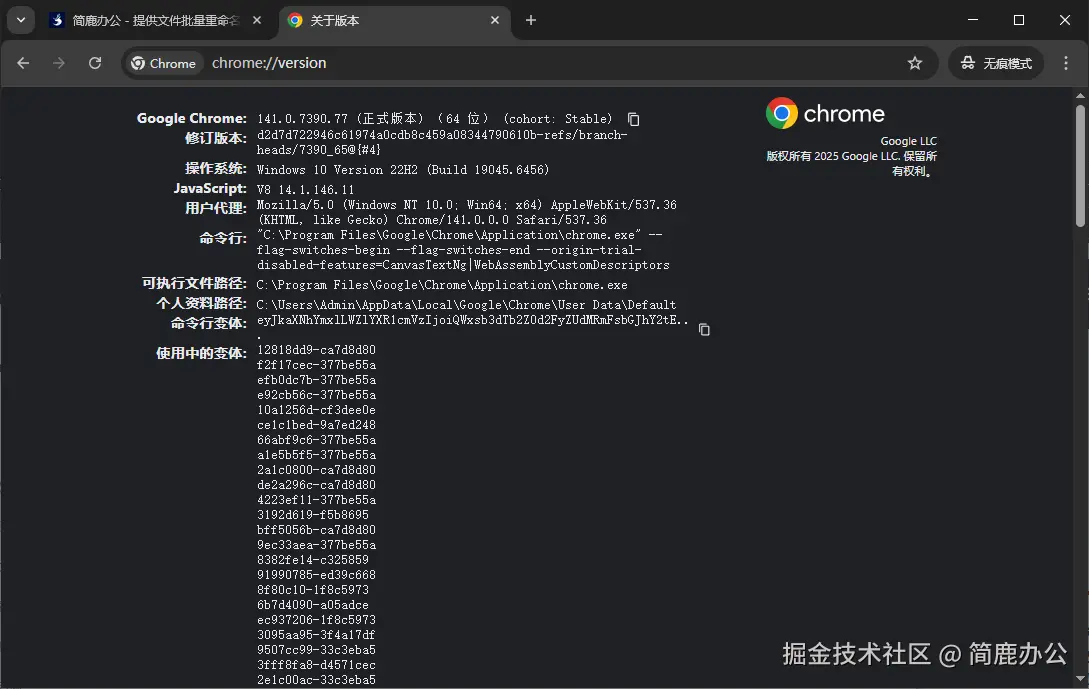
Task: Click variation a1e5b5f5-377be55a
Action: (x=316, y=455)
